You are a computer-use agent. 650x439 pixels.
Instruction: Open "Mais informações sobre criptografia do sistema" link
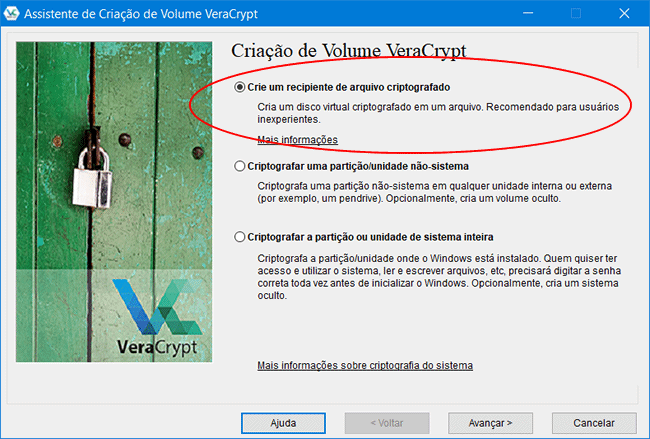point(364,365)
